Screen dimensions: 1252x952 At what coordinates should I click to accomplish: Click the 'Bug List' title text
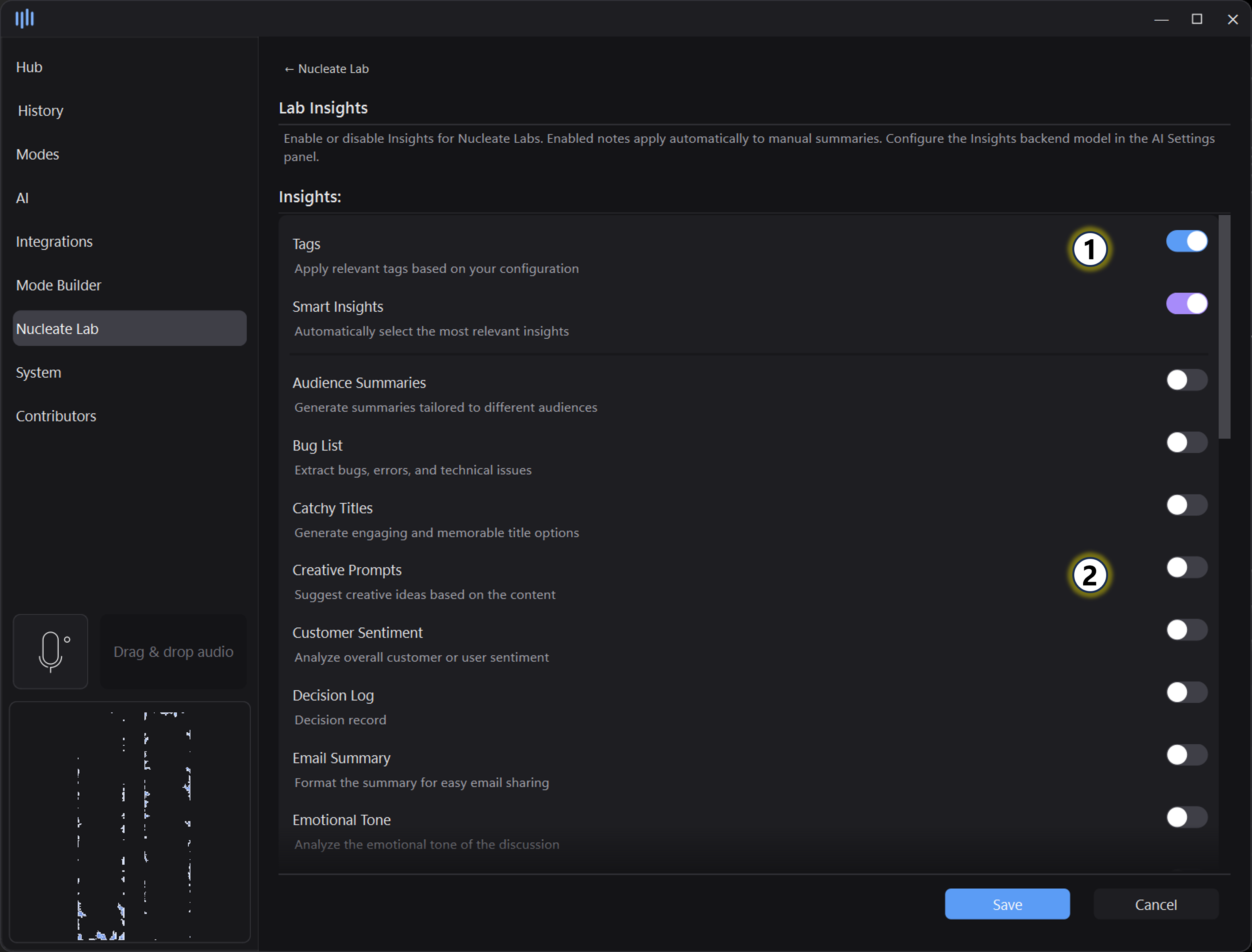click(317, 445)
